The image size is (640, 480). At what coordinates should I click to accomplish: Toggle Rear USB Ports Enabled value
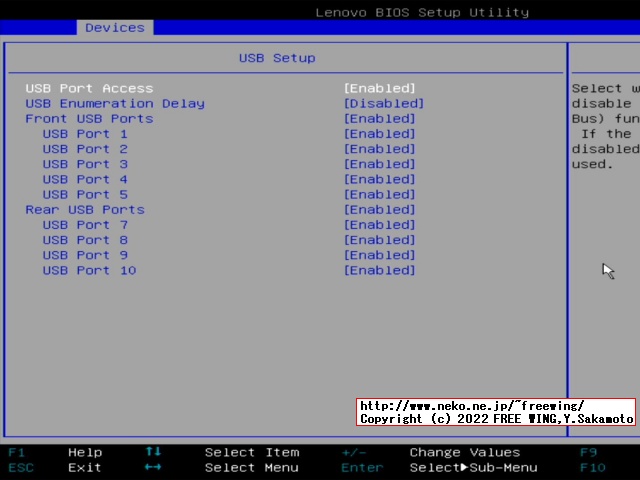[379, 209]
